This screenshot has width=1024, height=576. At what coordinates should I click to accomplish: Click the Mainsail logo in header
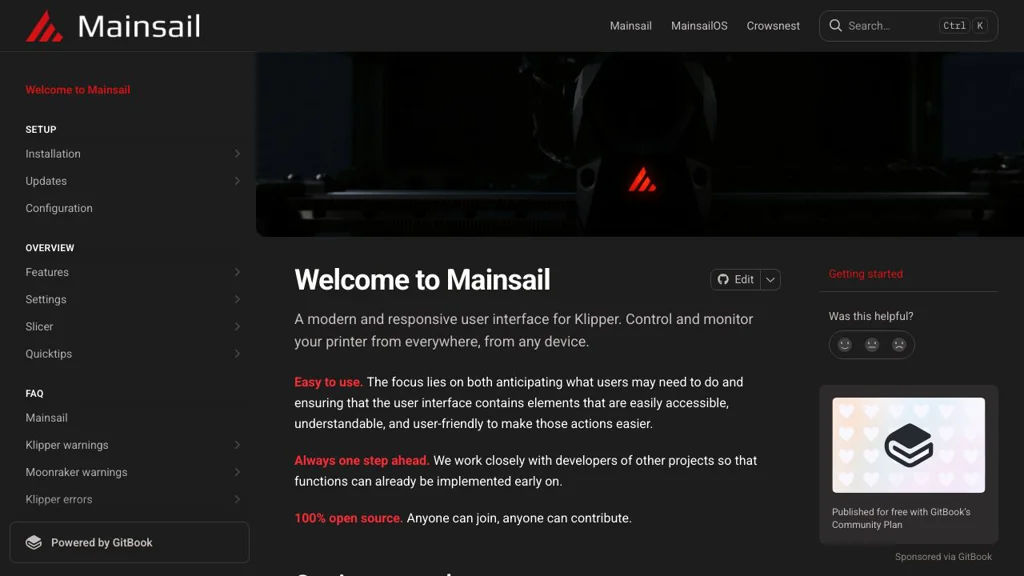[113, 26]
